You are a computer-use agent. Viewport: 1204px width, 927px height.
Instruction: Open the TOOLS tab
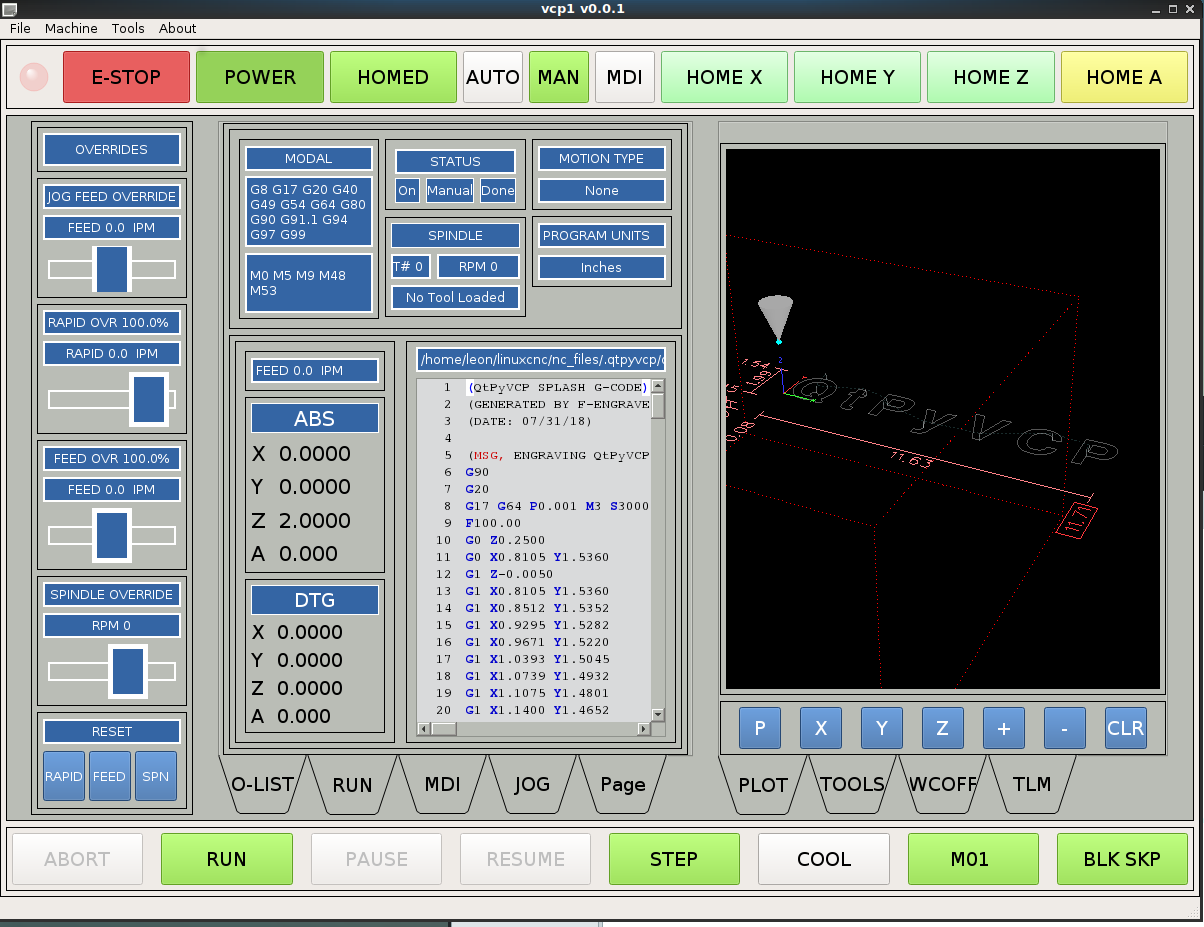pyautogui.click(x=852, y=784)
